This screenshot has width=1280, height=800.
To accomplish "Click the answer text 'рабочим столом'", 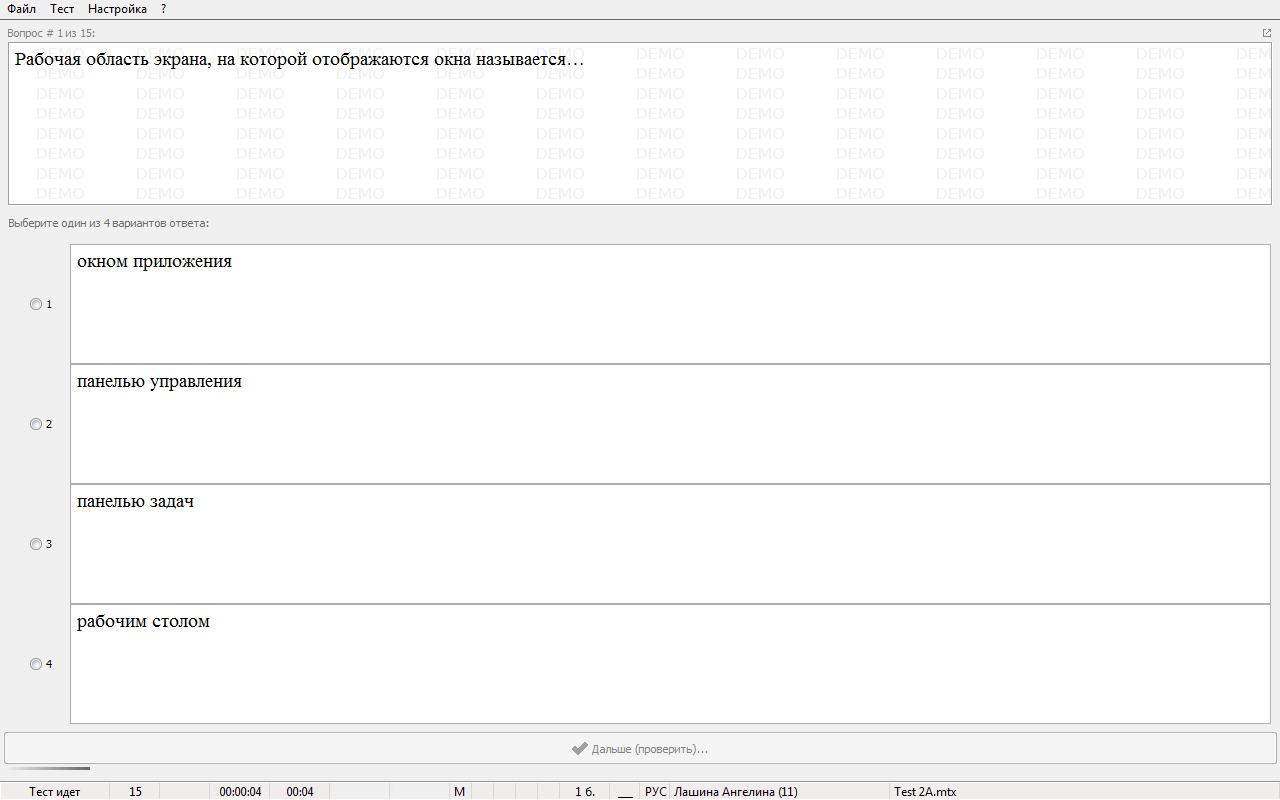I will [143, 622].
